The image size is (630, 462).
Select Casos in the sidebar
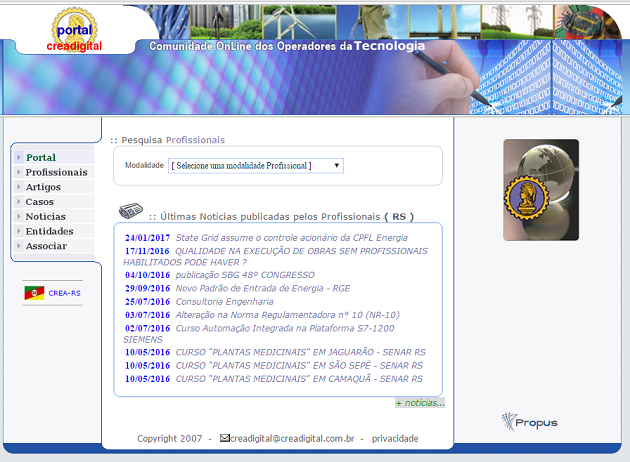[x=40, y=202]
